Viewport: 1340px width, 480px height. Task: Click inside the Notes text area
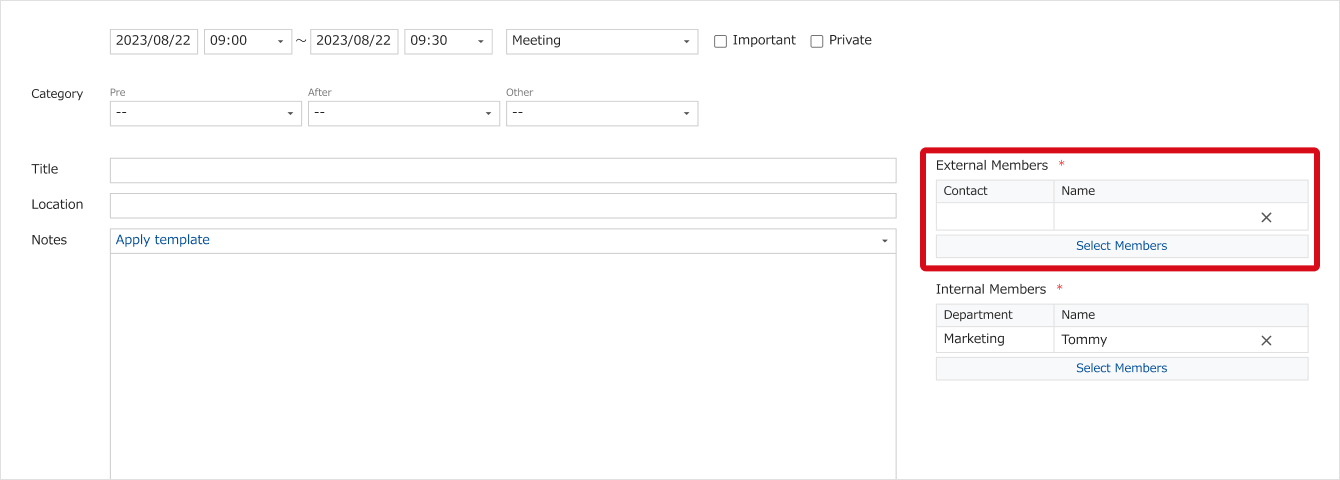point(503,365)
